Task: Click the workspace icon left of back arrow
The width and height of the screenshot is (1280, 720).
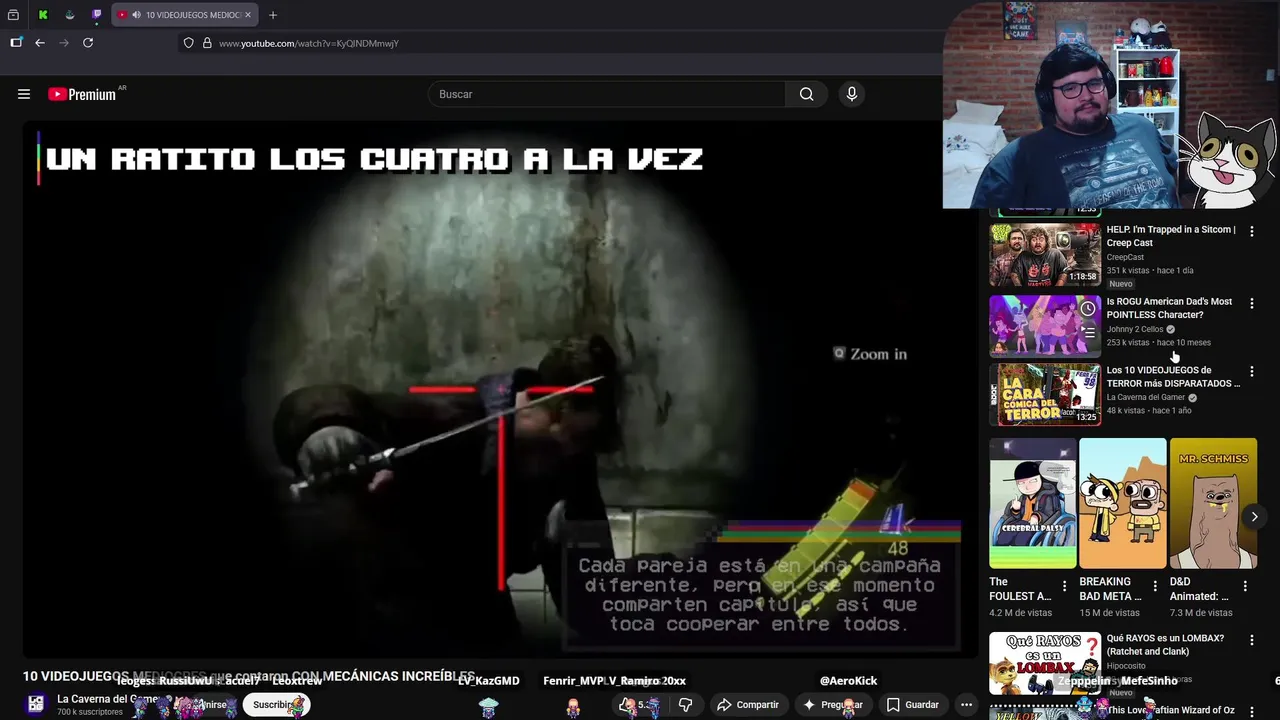Action: (x=16, y=43)
